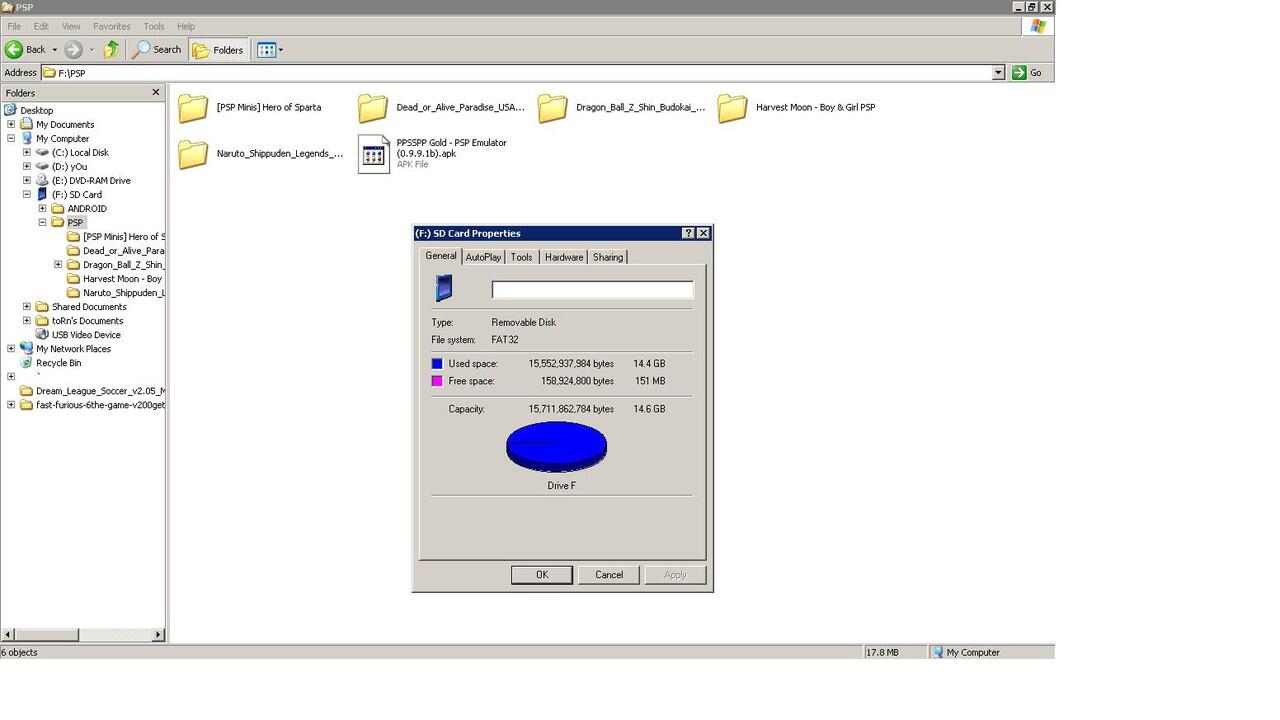Click the Recycle Bin icon
Image resolution: width=1280 pixels, height=720 pixels.
[x=26, y=363]
